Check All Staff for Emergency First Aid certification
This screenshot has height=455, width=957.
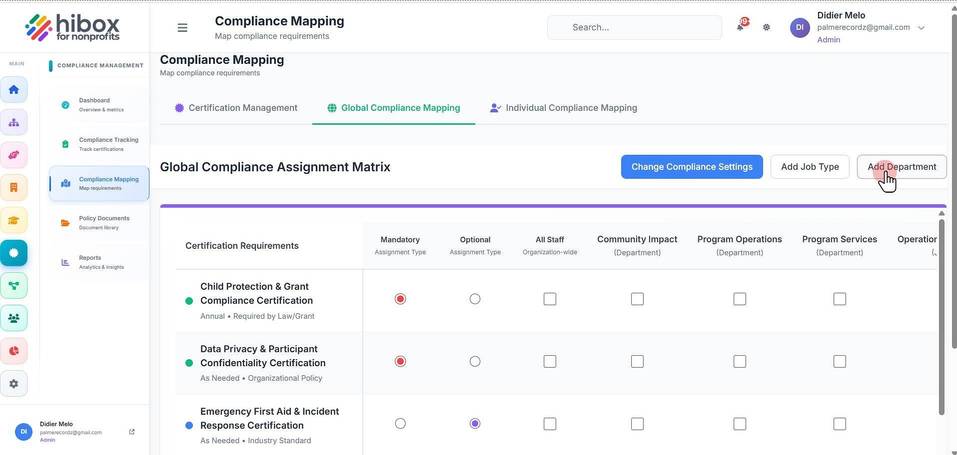[550, 424]
